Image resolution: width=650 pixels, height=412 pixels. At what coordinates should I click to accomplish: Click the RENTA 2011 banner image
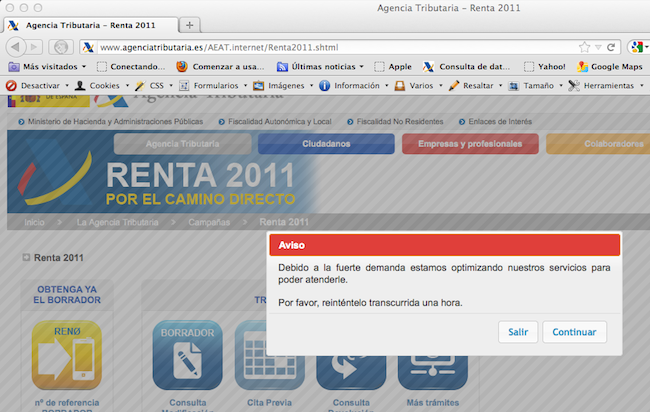tap(162, 172)
